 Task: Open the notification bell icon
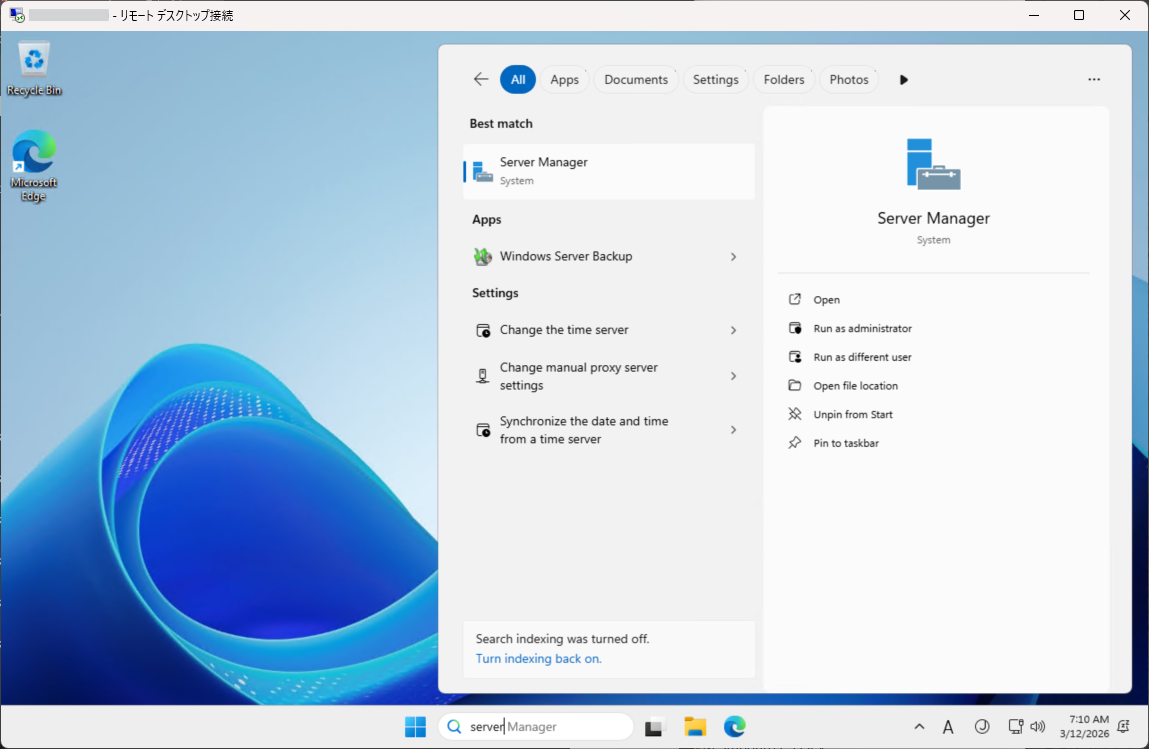coord(1123,727)
